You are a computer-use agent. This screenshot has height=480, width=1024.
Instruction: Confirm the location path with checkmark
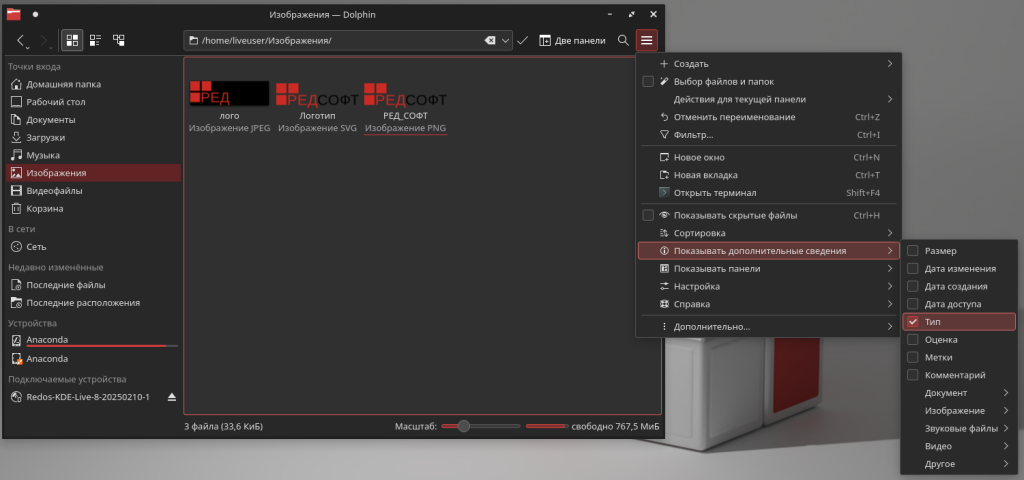pos(522,40)
